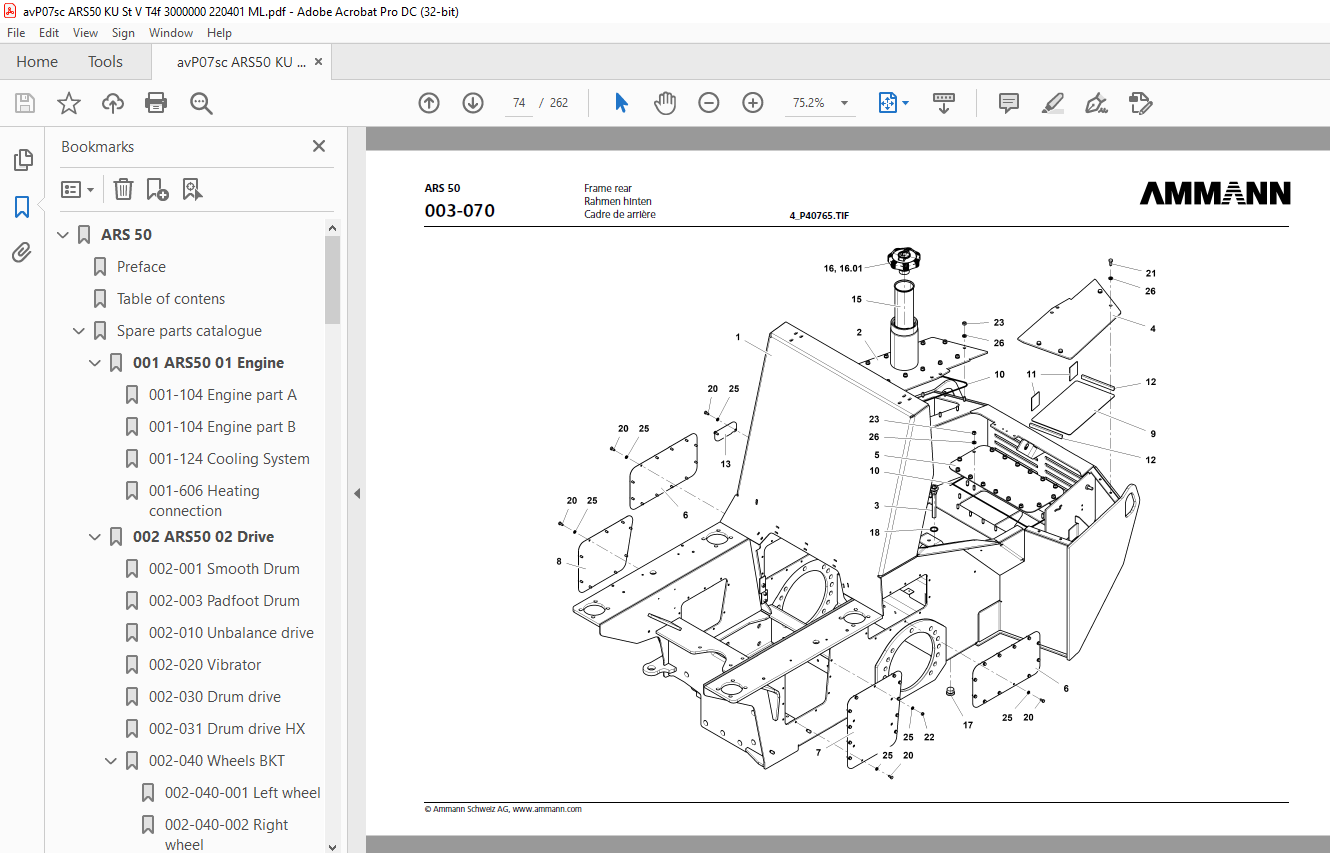Open 002-010 Unbalance drive bookmark

tap(231, 633)
